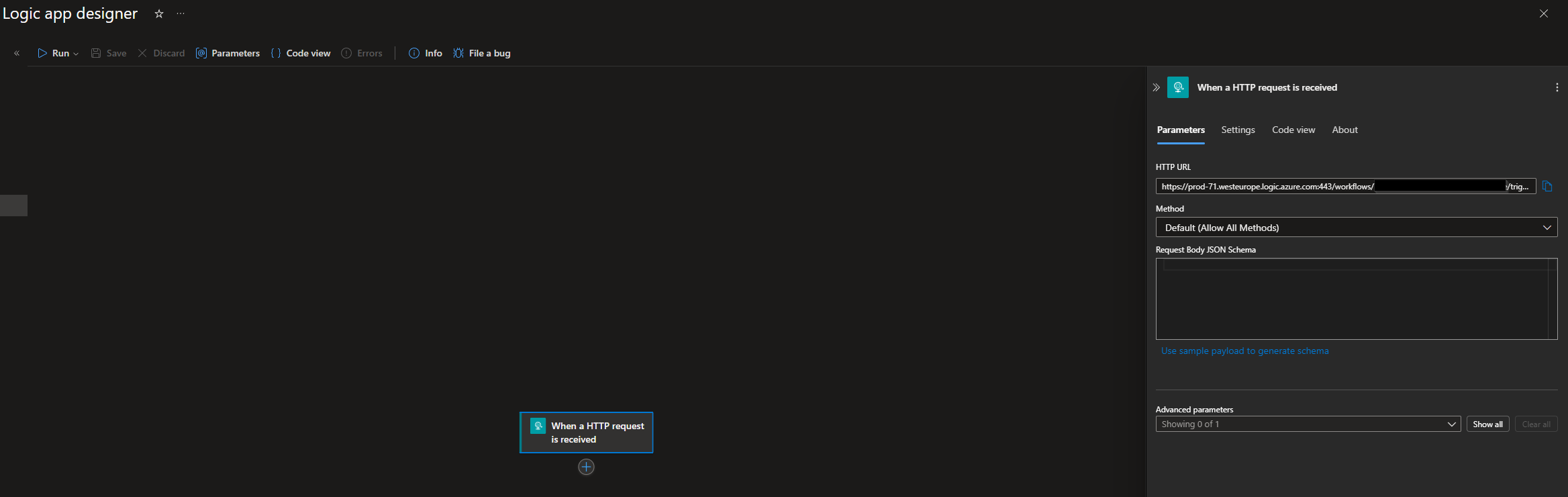Screen dimensions: 1568x497
Task: Favorite the designer with the star icon
Action: 159,13
